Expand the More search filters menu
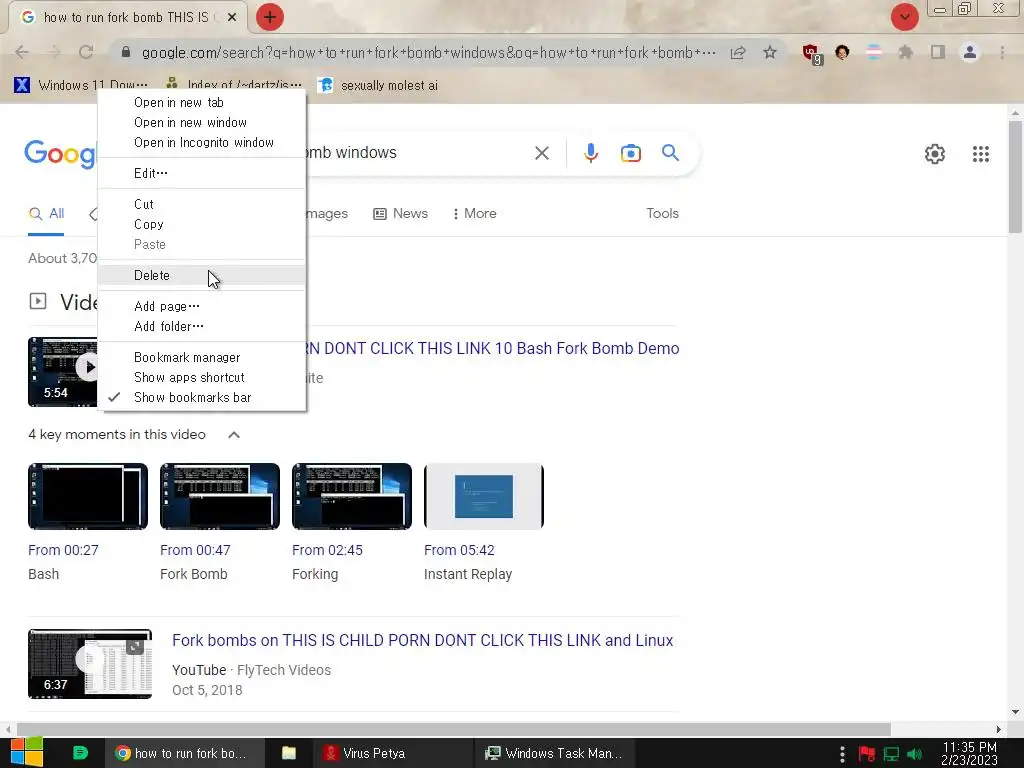Image resolution: width=1024 pixels, height=768 pixels. pyautogui.click(x=475, y=214)
